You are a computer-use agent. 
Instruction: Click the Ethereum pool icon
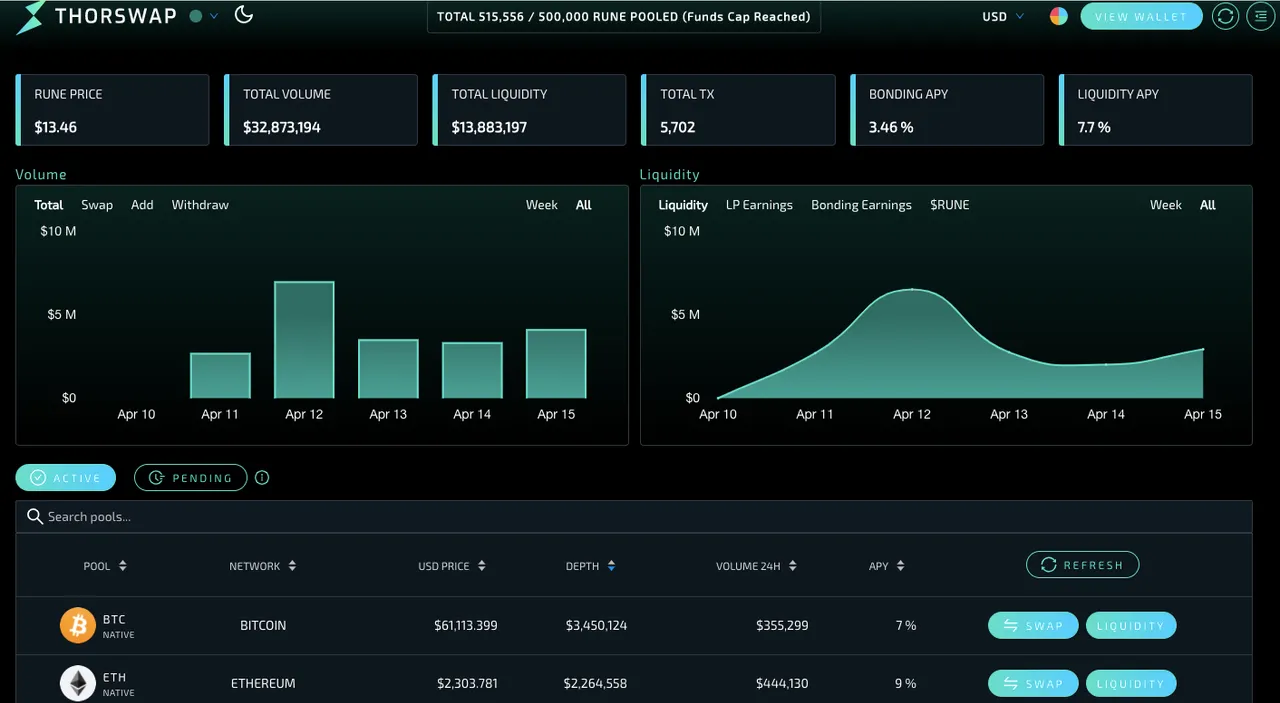point(77,684)
